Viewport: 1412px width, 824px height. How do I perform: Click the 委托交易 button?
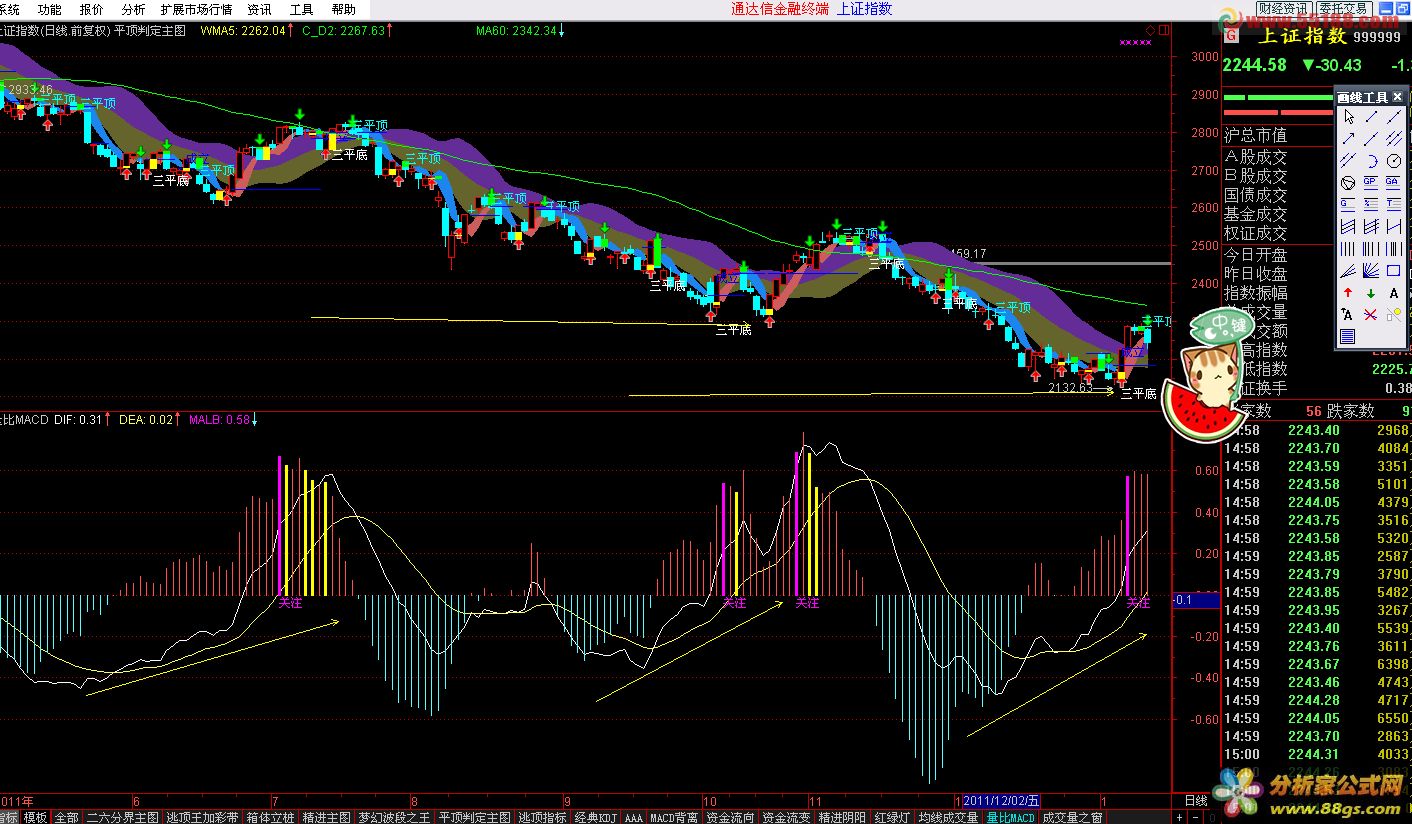click(x=1343, y=8)
